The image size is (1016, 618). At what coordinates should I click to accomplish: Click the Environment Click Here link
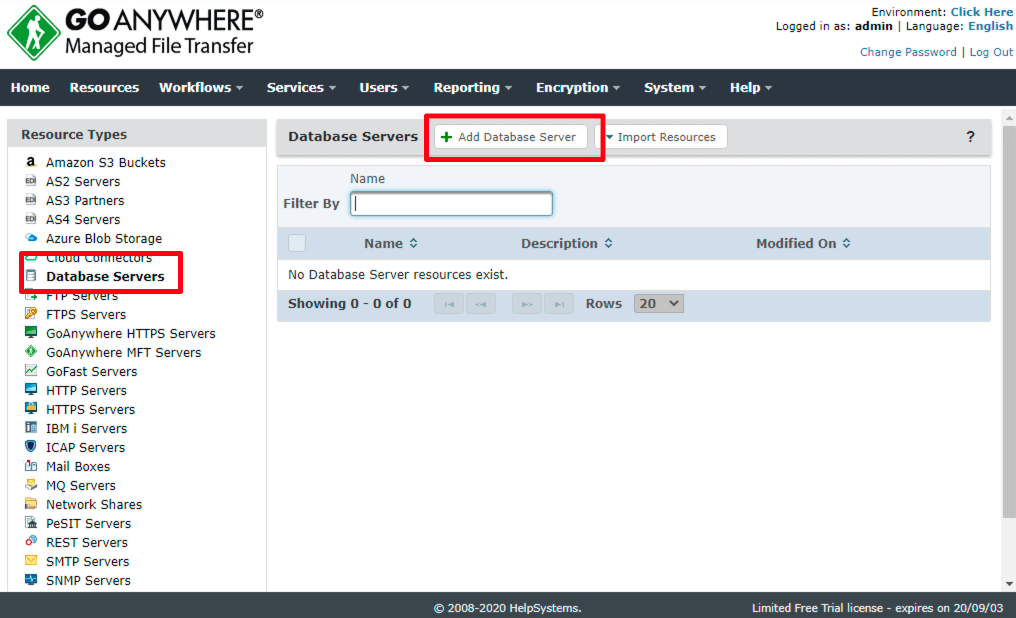point(981,12)
